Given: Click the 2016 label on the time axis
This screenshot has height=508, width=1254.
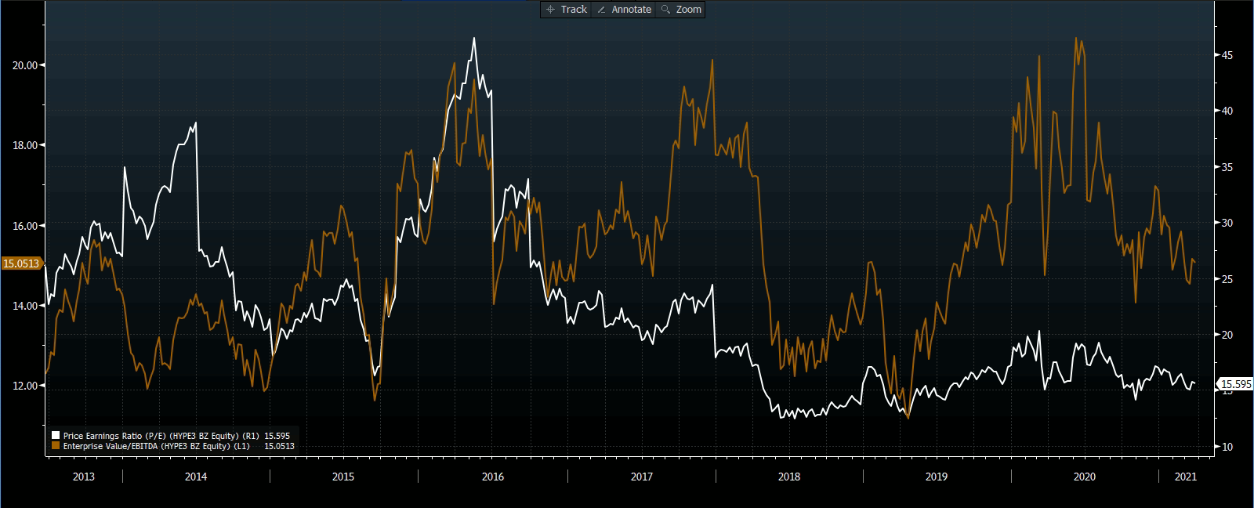Looking at the screenshot, I should pos(492,477).
